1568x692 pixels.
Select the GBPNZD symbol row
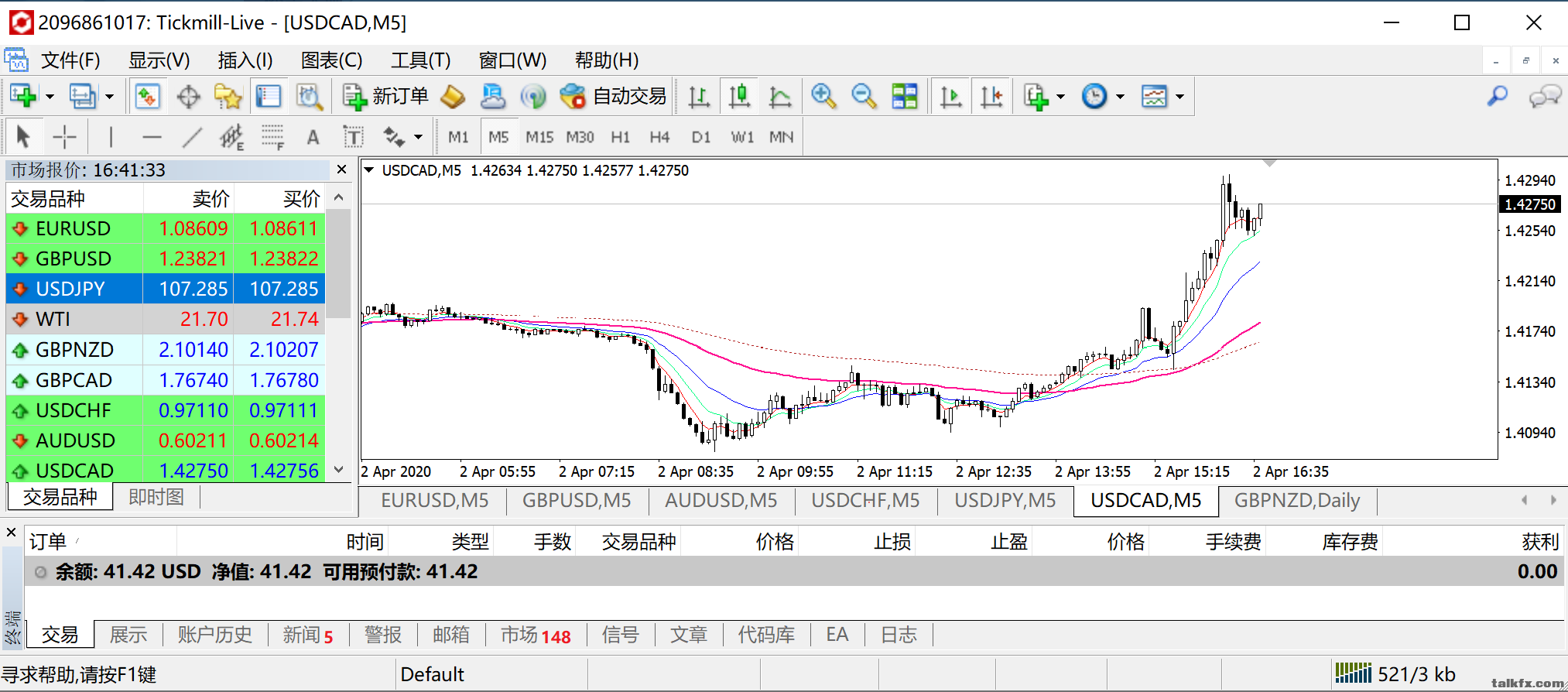click(x=166, y=350)
